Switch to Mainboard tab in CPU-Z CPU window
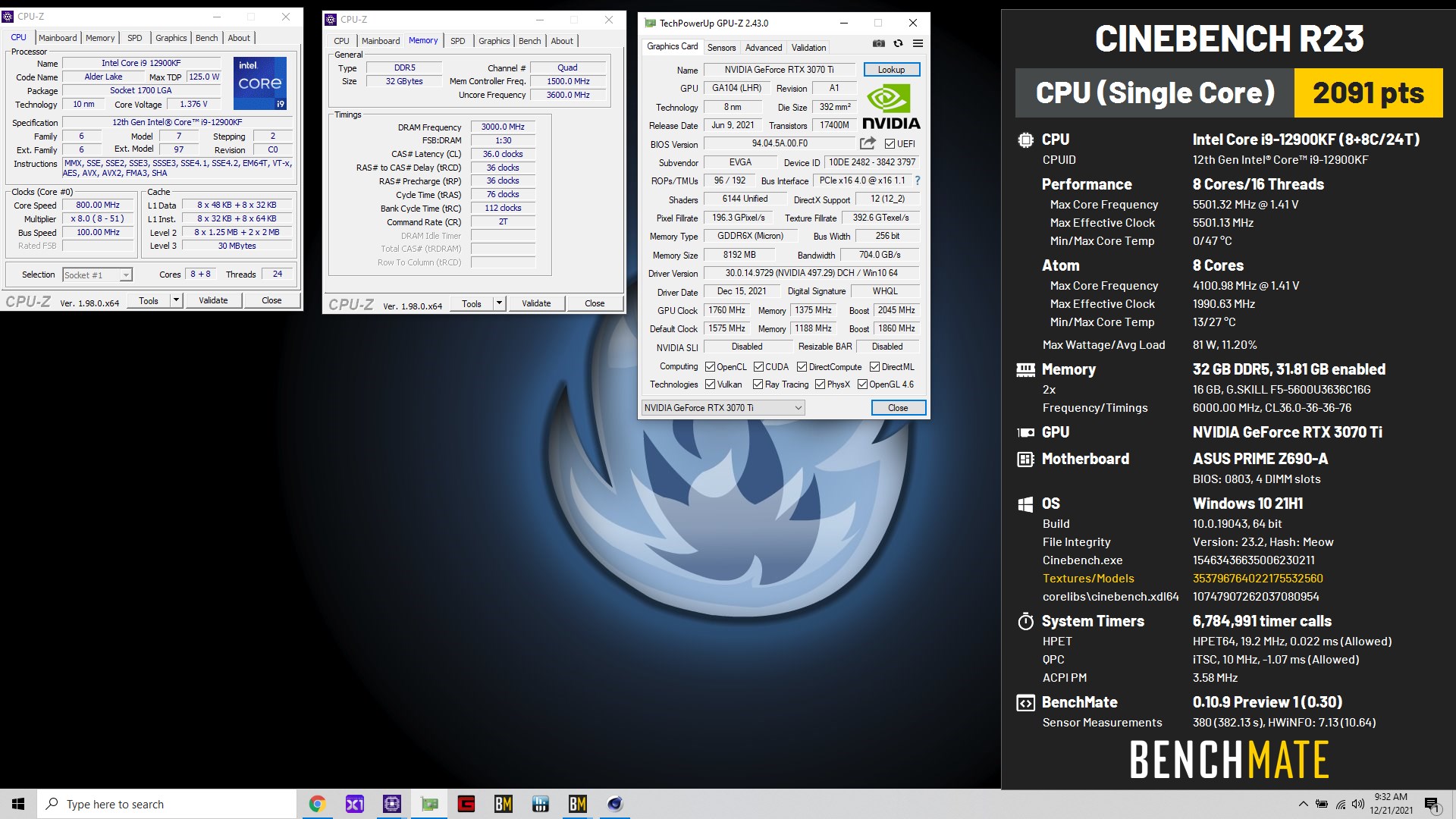The image size is (1456, 819). click(x=58, y=38)
